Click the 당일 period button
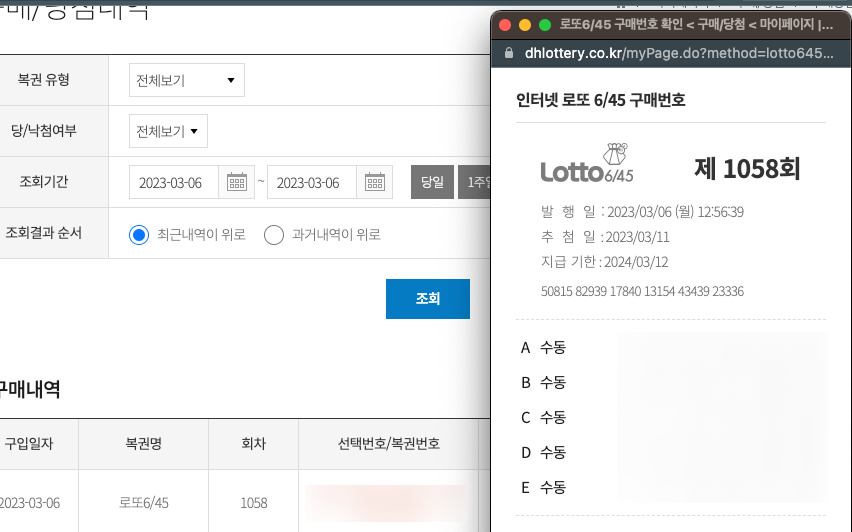This screenshot has height=532, width=852. click(x=433, y=181)
